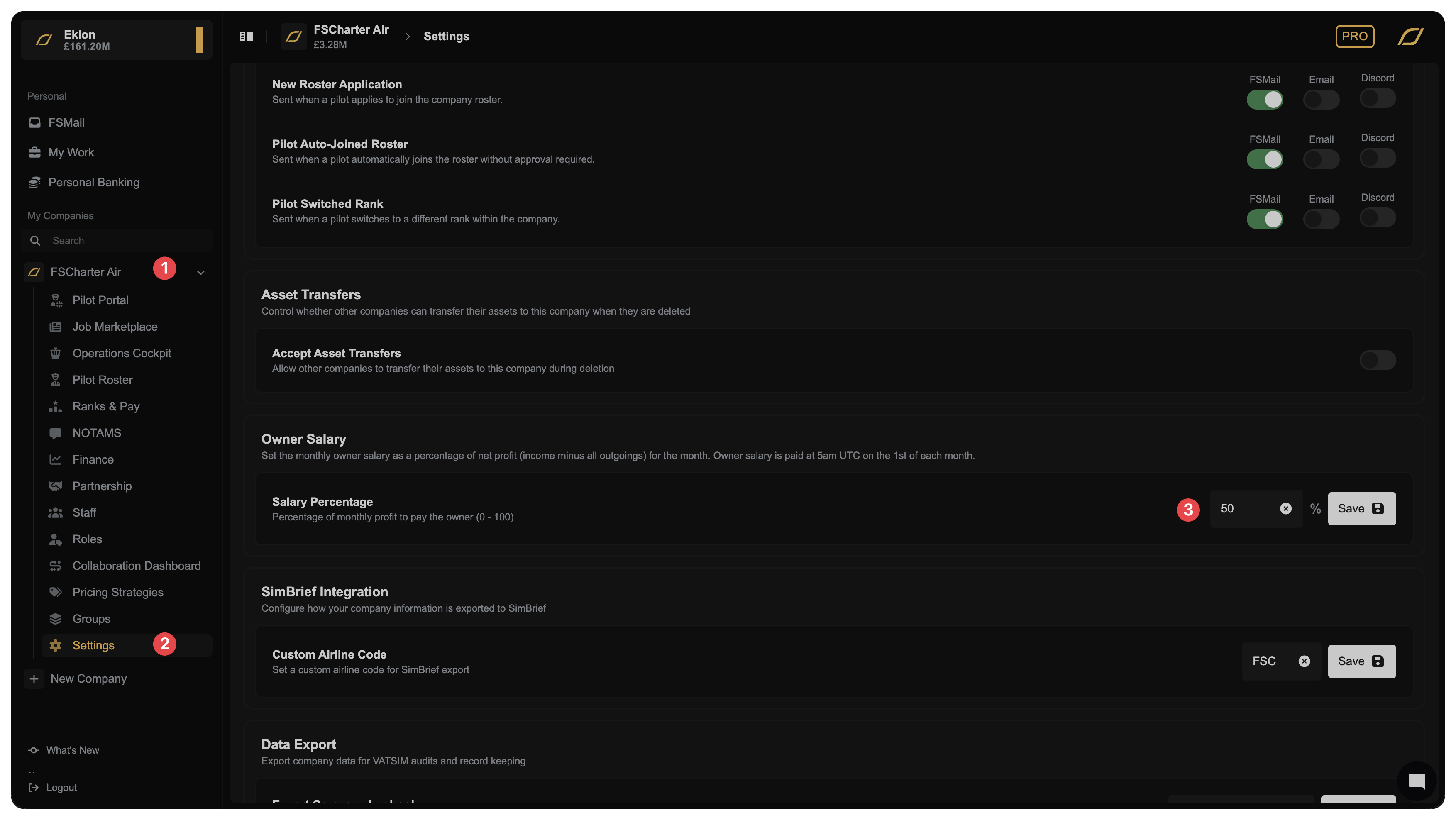The height and width of the screenshot is (820, 1456).
Task: Clear the salary percentage value
Action: click(x=1285, y=509)
